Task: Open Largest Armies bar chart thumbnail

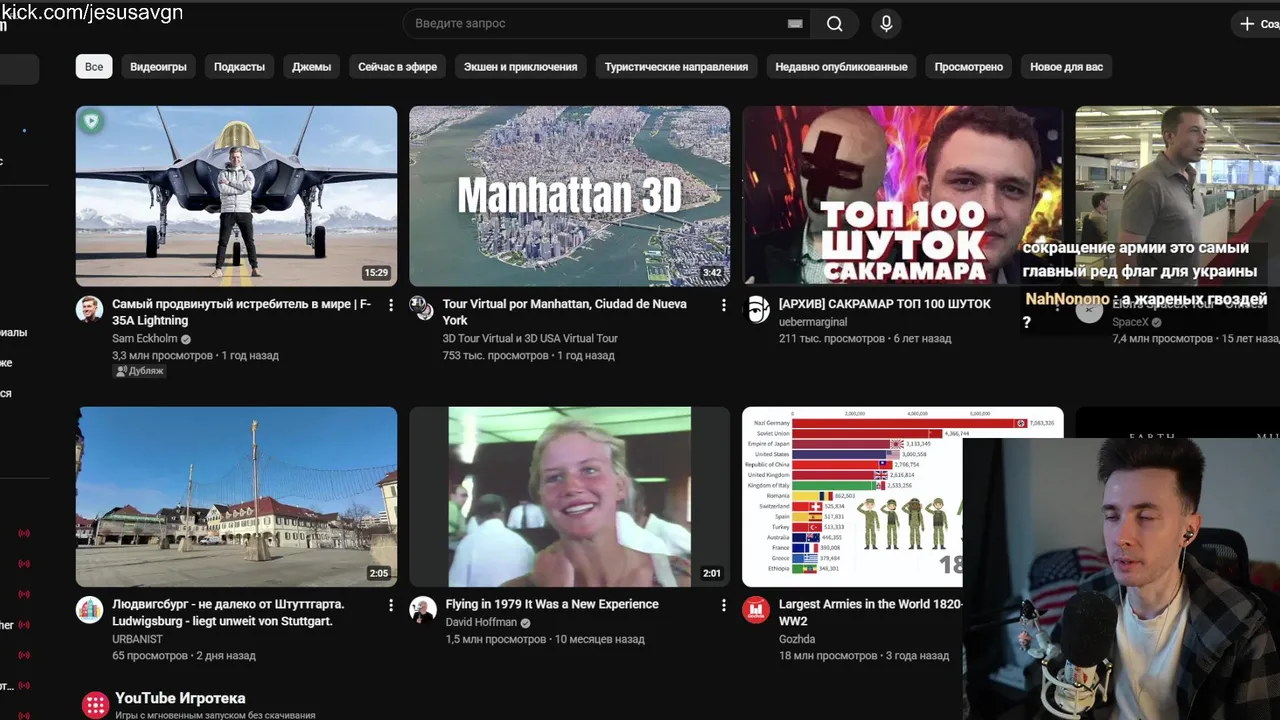Action: pos(852,497)
